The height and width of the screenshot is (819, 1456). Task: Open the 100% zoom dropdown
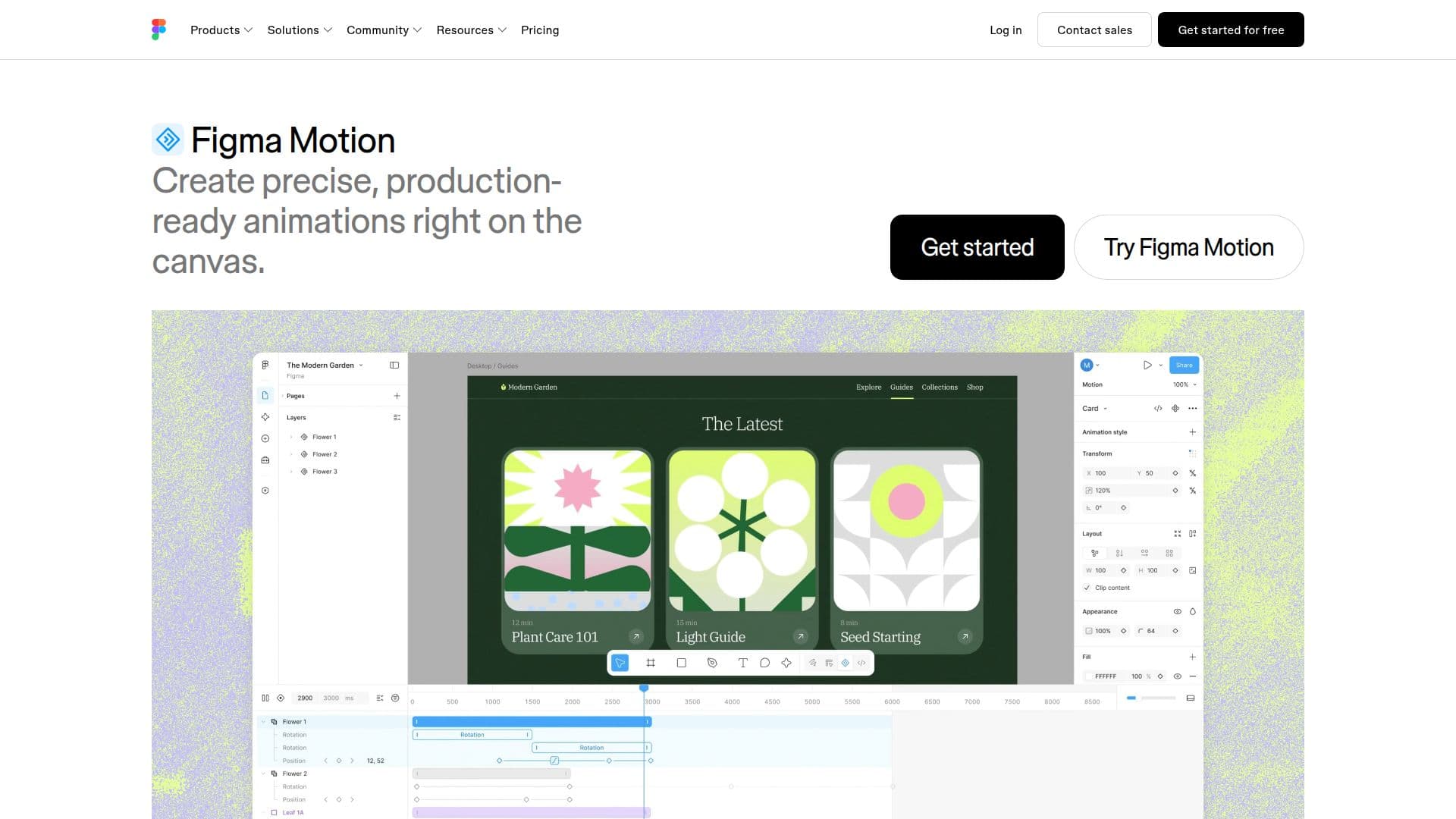tap(1185, 384)
